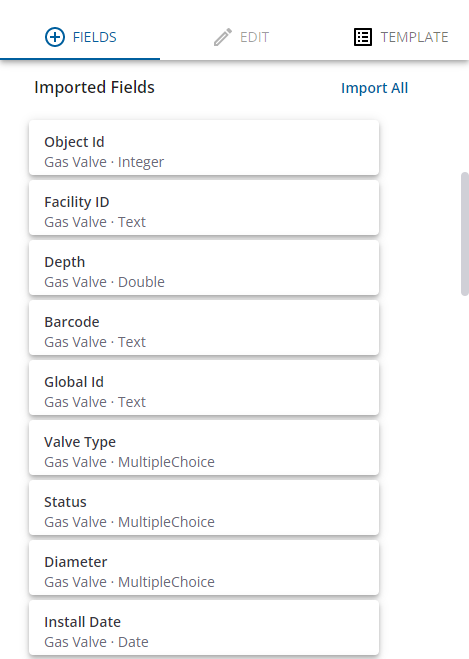469x659 pixels.
Task: Add the Depth double field
Action: (x=204, y=268)
